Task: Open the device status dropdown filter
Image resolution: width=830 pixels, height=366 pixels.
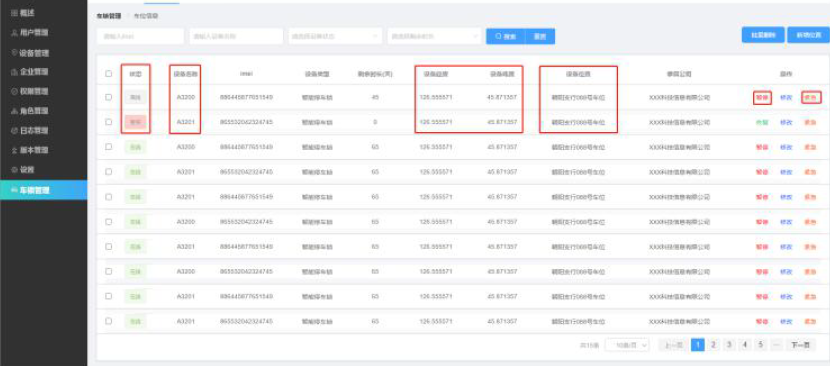Action: tap(335, 36)
